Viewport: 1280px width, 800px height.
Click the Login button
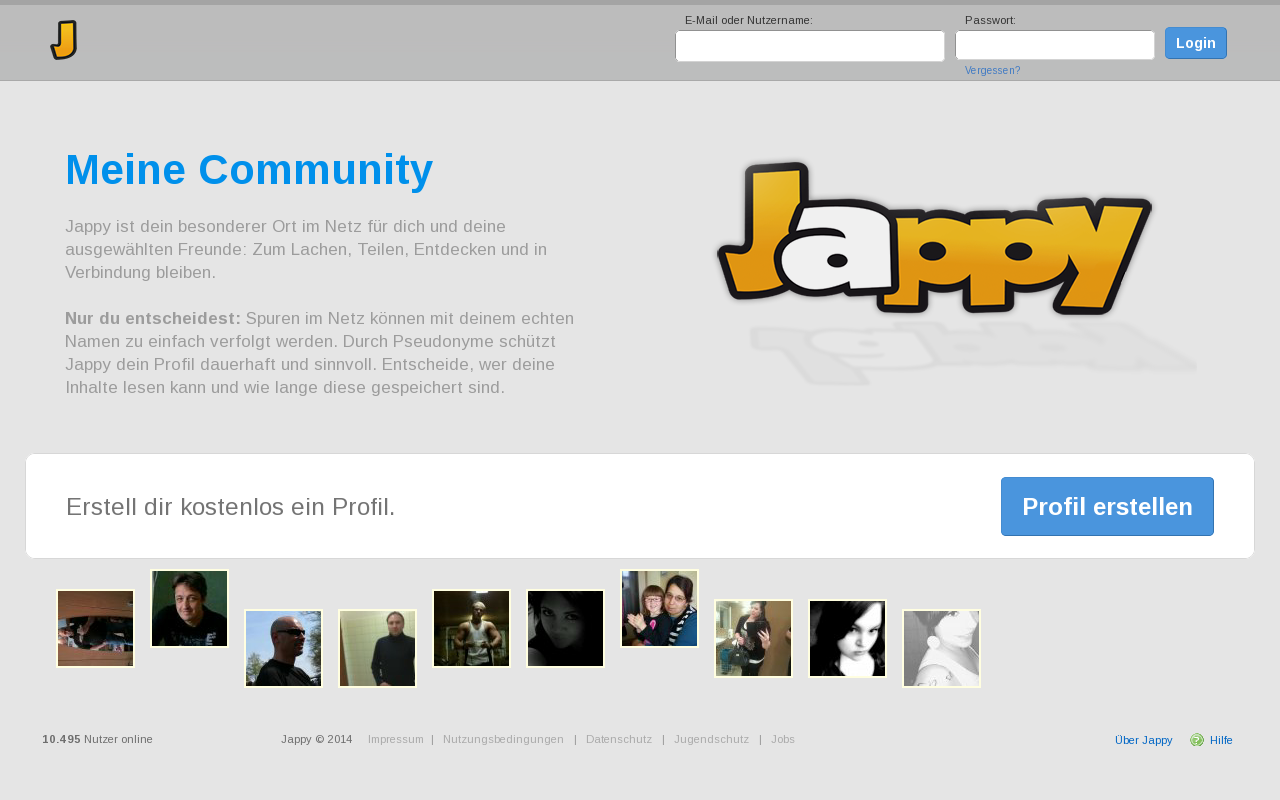1196,43
